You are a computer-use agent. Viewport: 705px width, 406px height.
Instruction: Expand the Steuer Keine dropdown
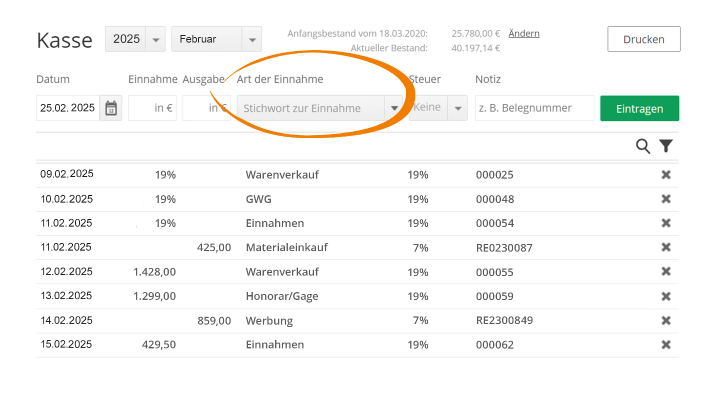coord(438,108)
